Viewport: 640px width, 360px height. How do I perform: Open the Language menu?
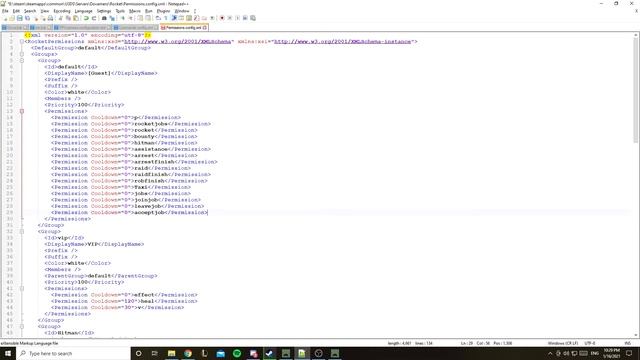click(83, 11)
